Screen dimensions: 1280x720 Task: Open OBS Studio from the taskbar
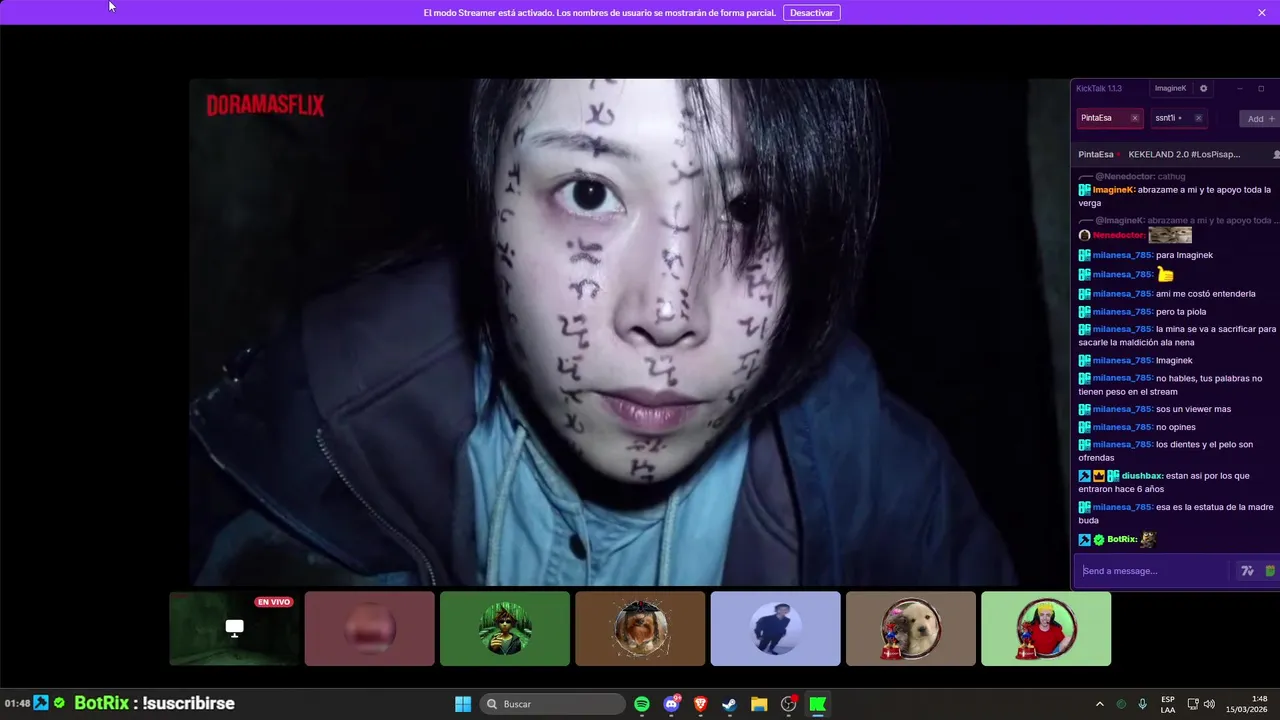(789, 704)
